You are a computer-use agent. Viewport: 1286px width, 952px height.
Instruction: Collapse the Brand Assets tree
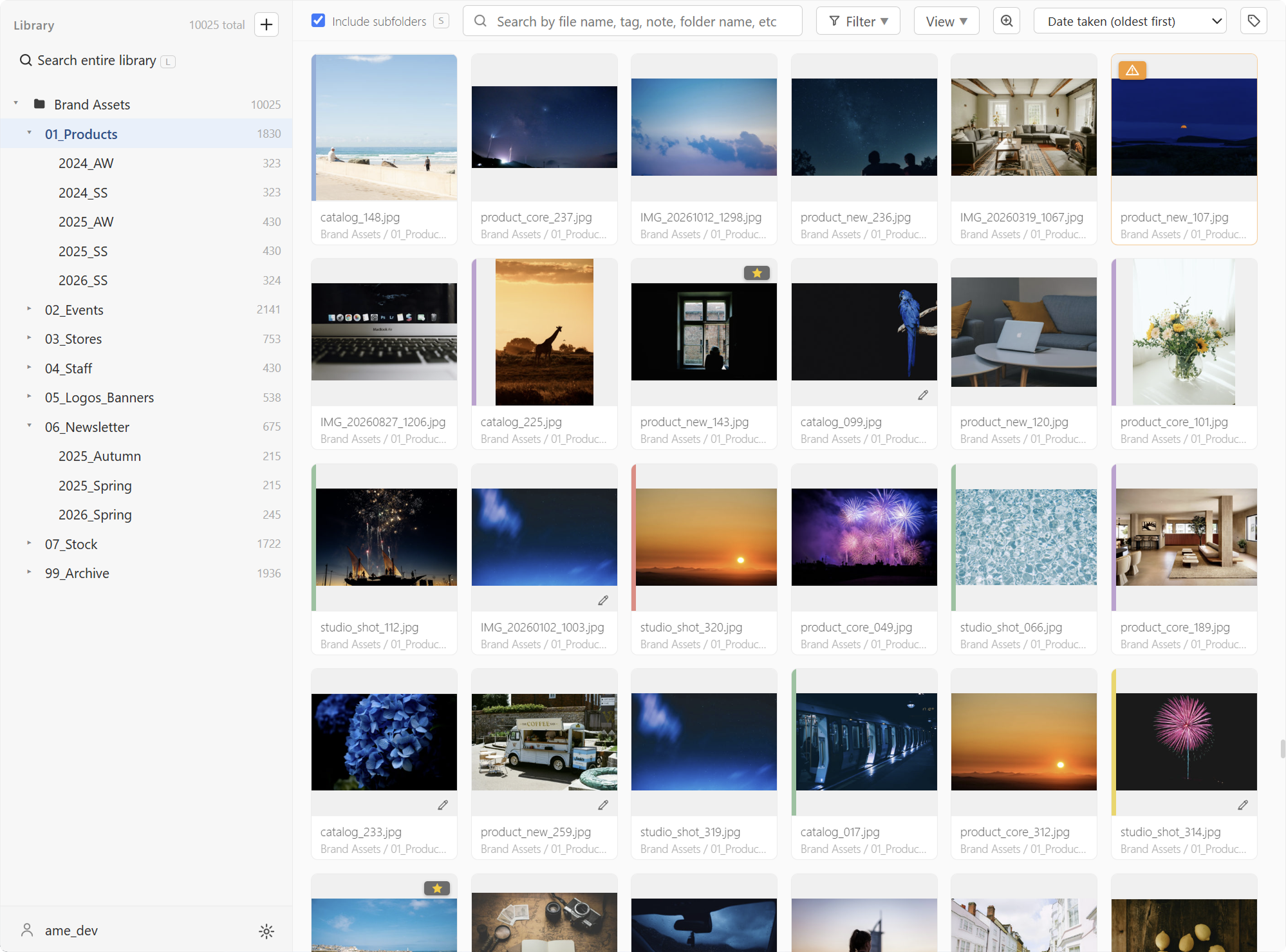(16, 104)
